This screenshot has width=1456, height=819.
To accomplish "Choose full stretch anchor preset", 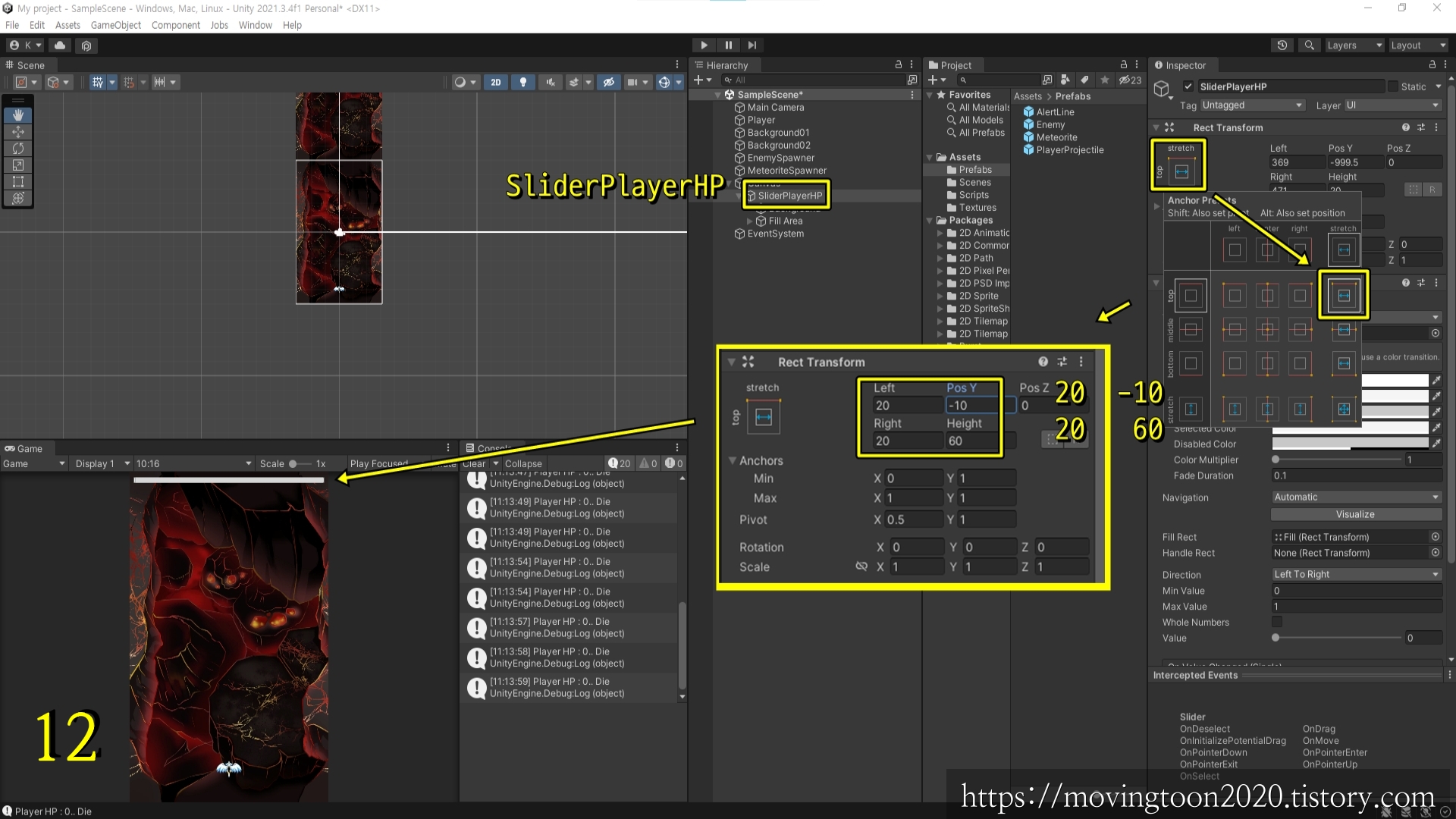I will pos(1344,409).
